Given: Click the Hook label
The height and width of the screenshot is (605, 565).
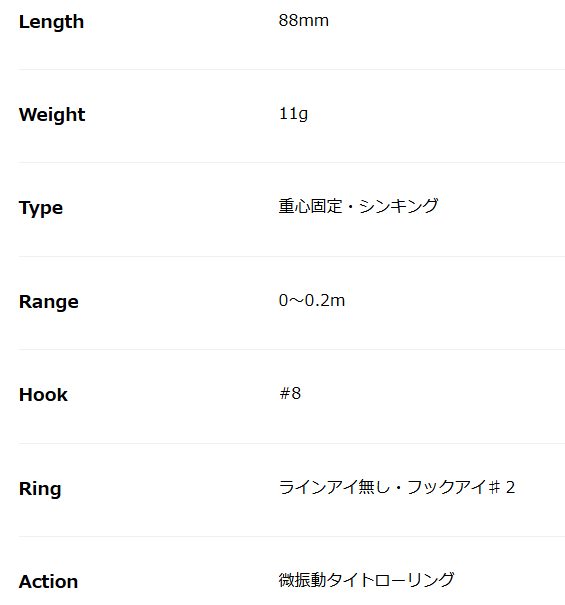Looking at the screenshot, I should (43, 395).
